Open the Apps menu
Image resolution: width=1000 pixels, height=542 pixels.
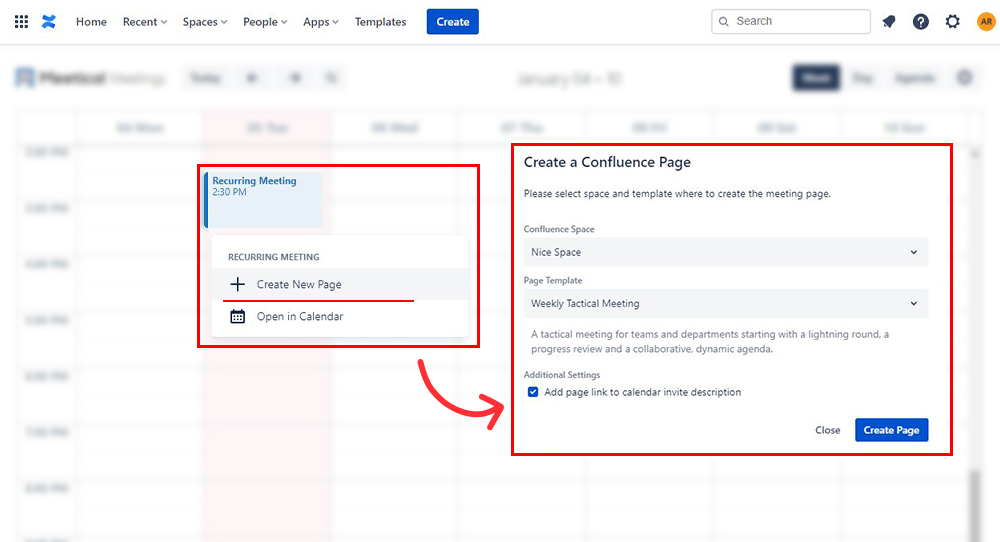point(321,22)
